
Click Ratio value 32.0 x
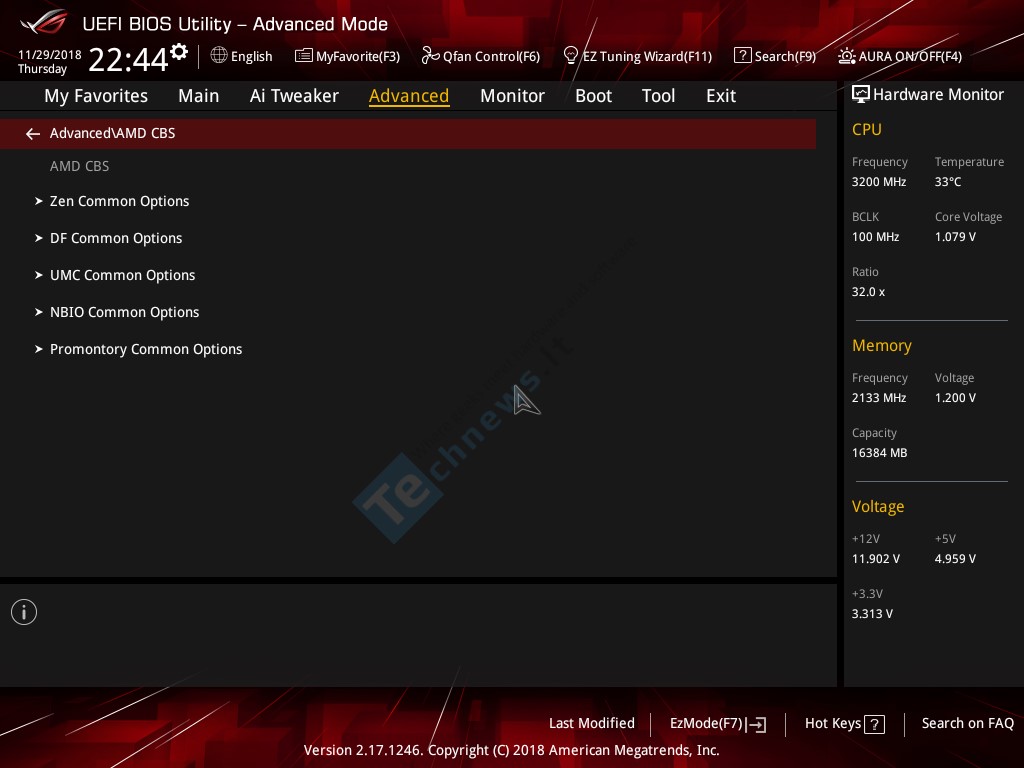point(868,292)
